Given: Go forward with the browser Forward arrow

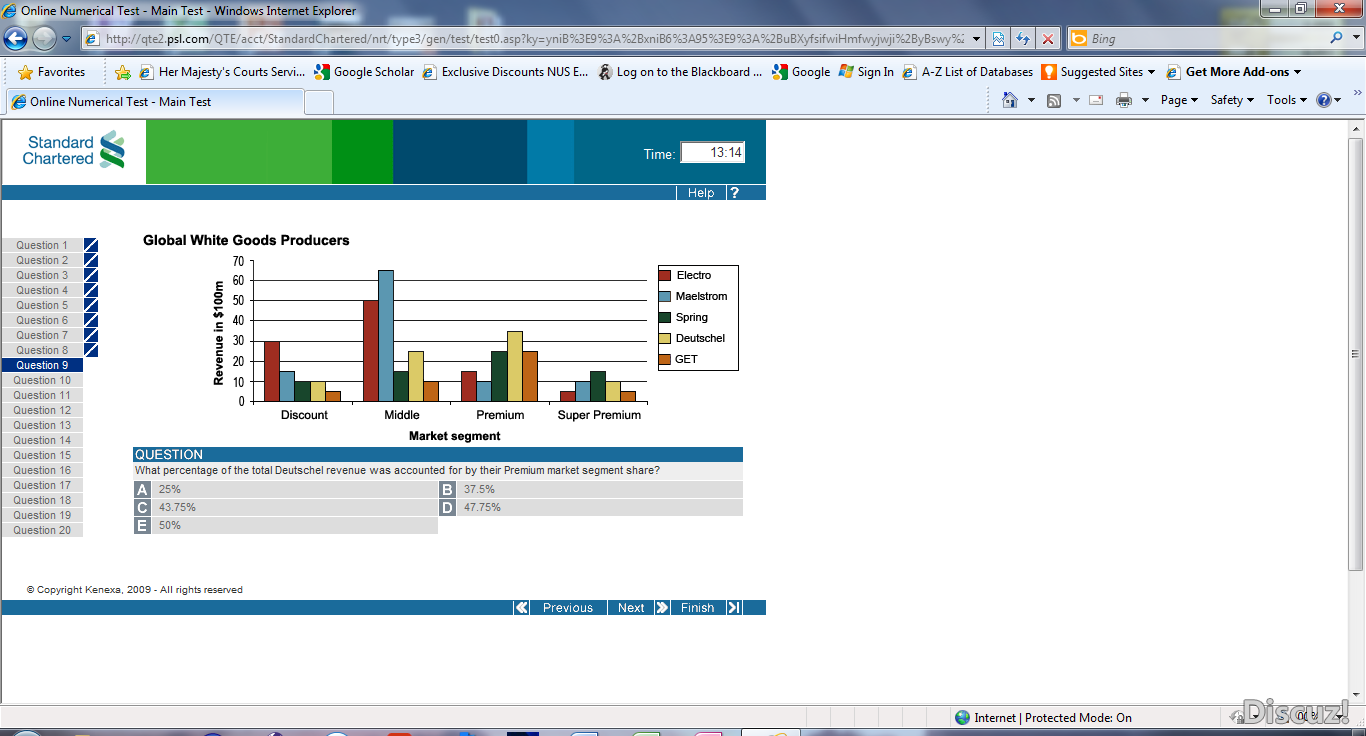Looking at the screenshot, I should click(44, 39).
